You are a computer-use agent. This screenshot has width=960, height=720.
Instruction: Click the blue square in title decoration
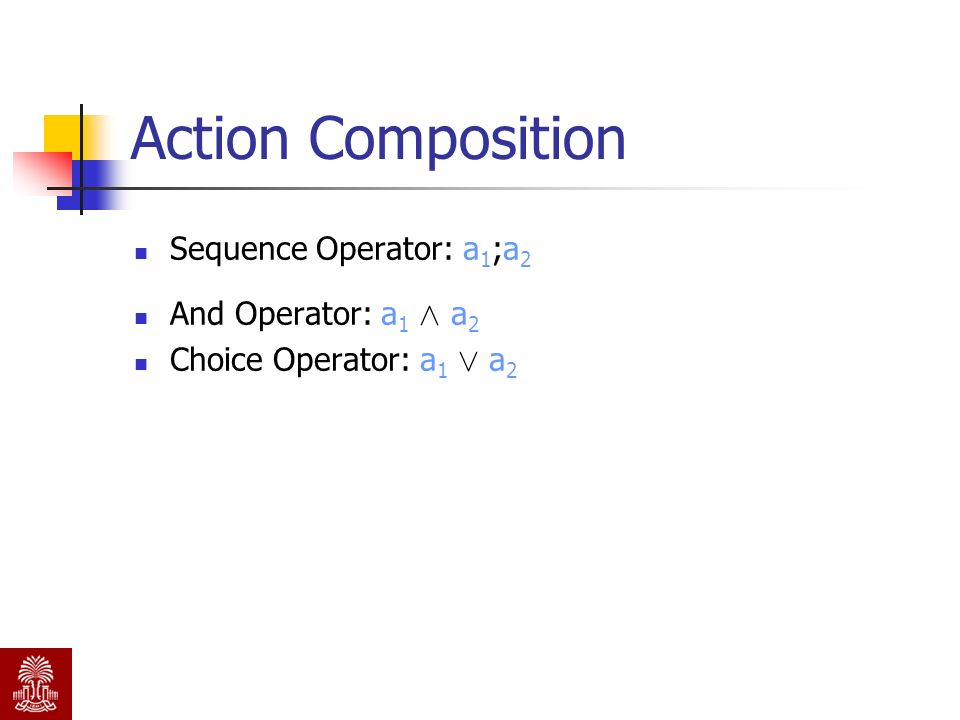point(91,185)
